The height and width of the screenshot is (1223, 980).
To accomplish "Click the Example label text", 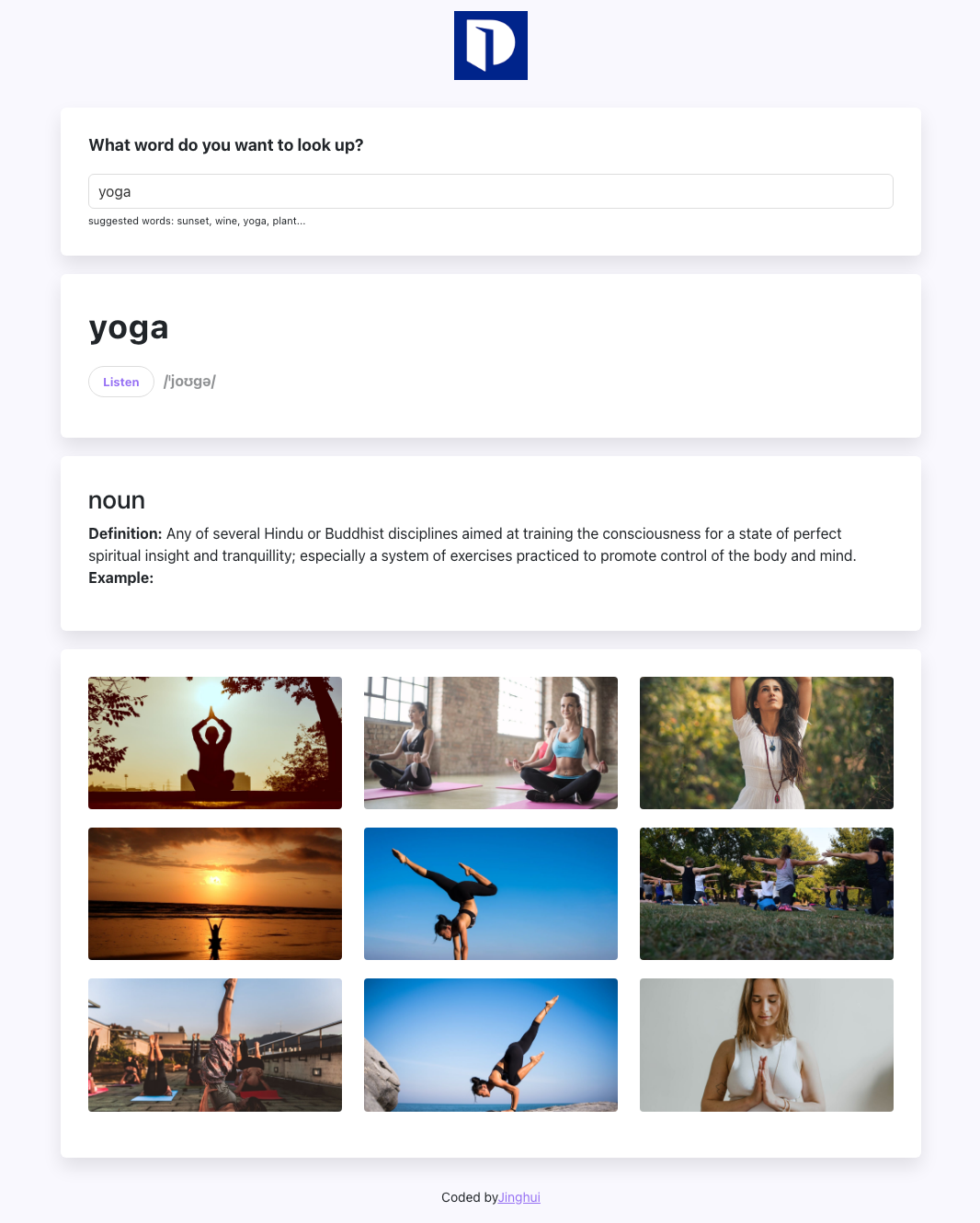I will [x=120, y=577].
